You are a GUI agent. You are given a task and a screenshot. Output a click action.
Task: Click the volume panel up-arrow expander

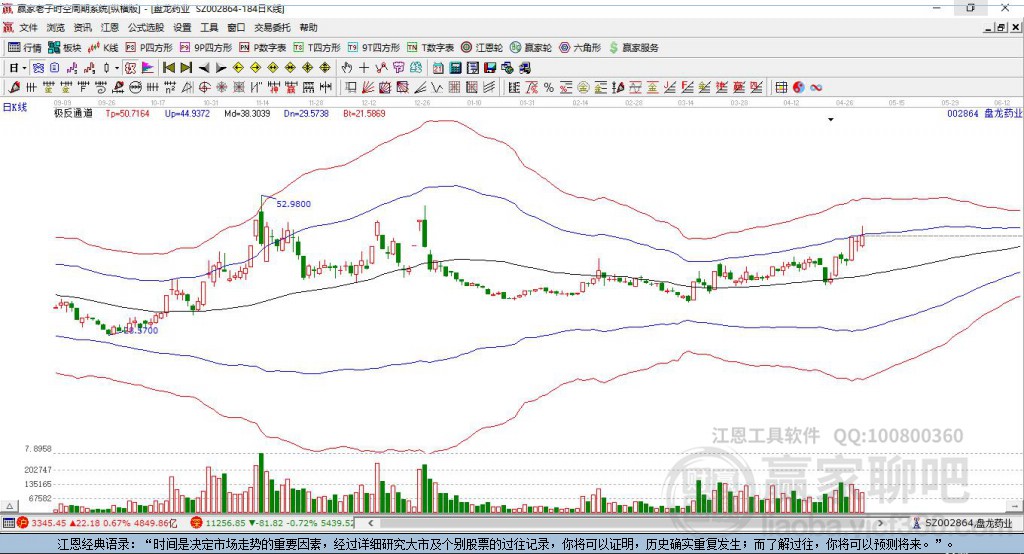[x=9, y=506]
